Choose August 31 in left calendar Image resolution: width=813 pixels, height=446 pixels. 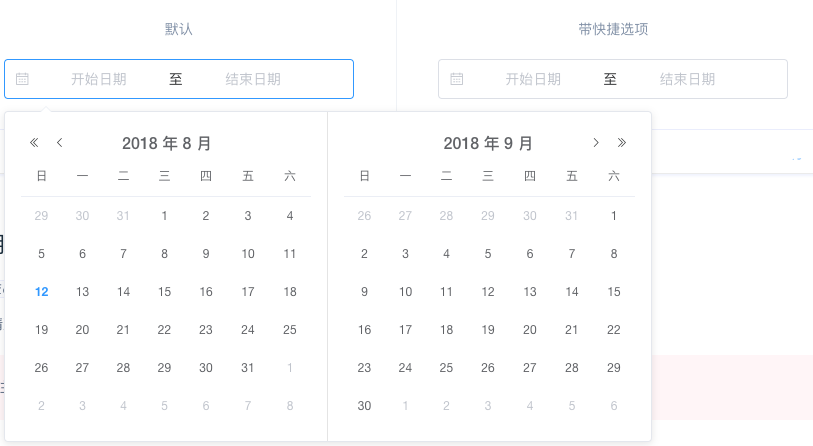248,368
